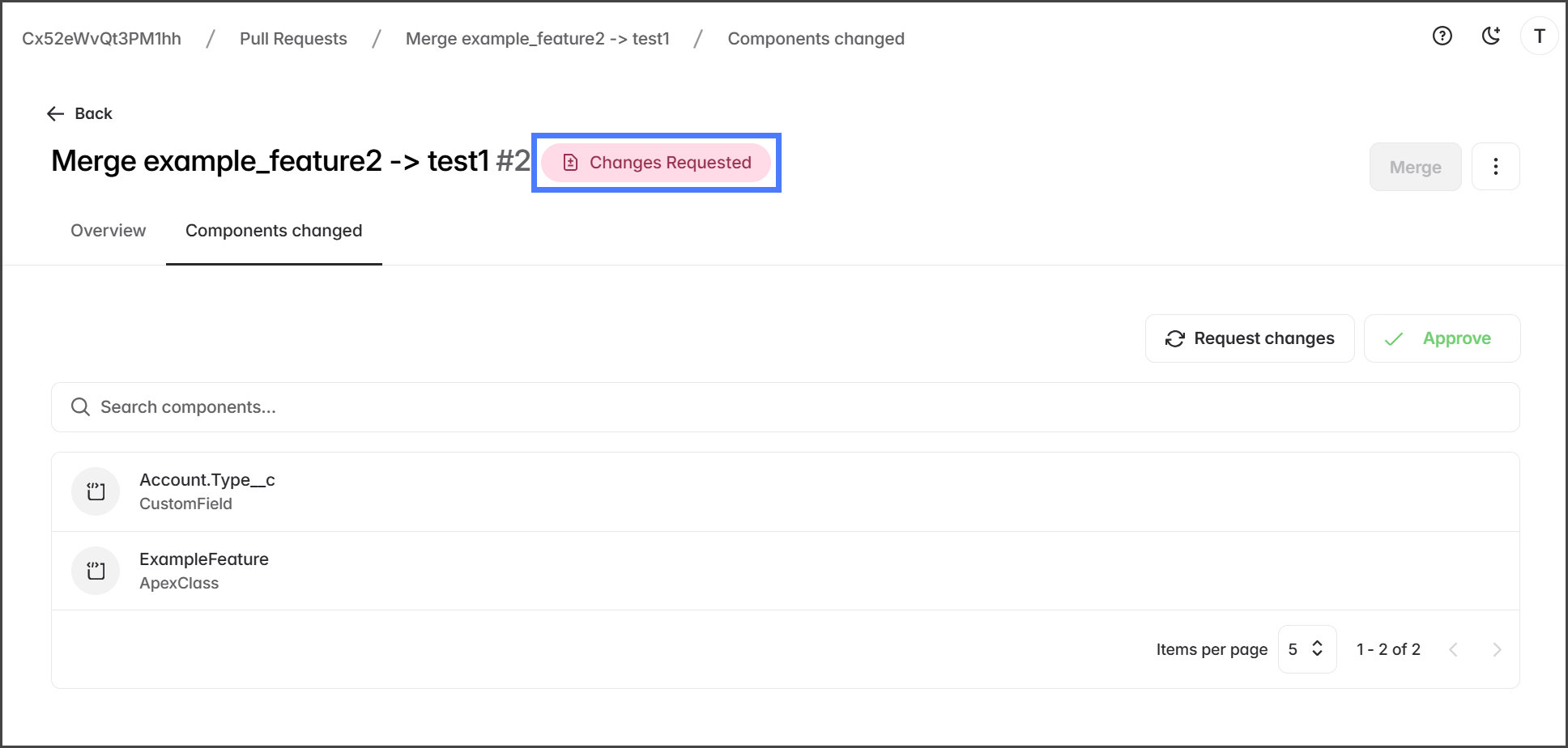Click the help question mark icon

[1442, 36]
